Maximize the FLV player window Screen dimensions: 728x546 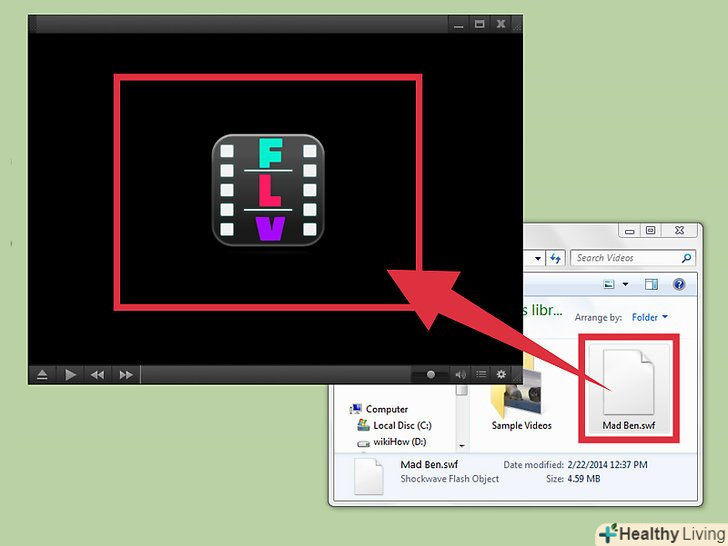coord(480,24)
